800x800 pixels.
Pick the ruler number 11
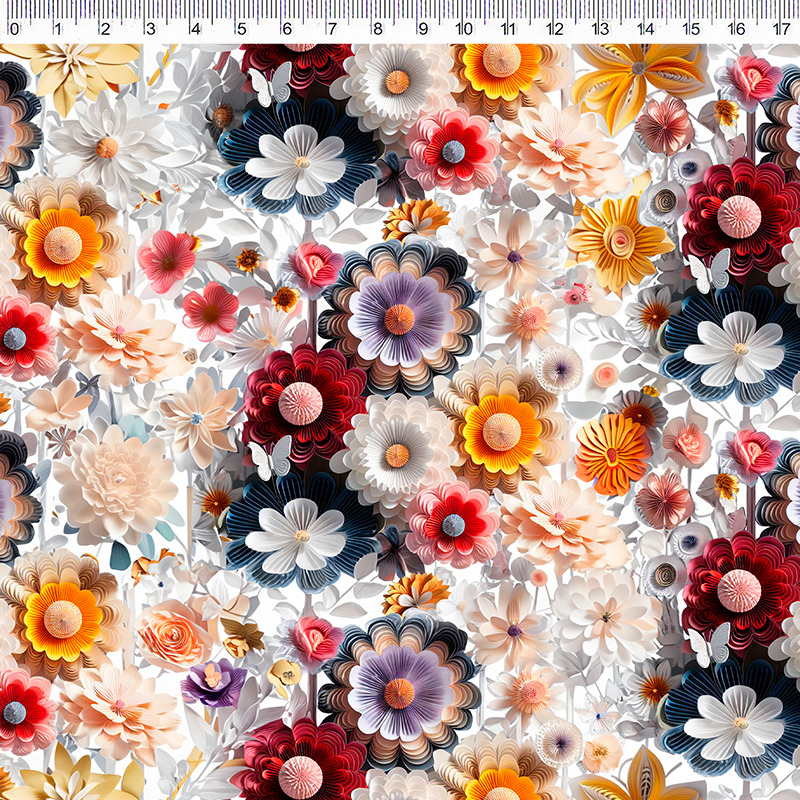508,29
